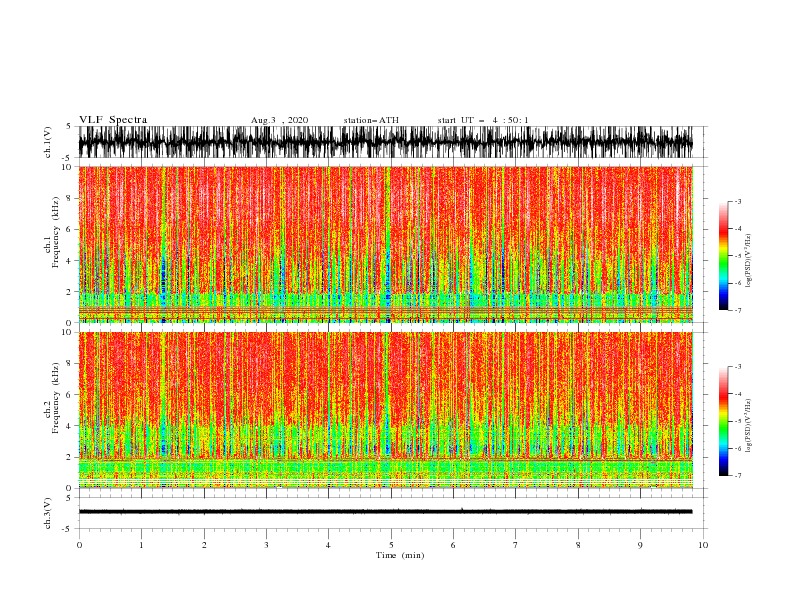Click time axis tick label "2"
The image size is (792, 612).
click(x=204, y=545)
